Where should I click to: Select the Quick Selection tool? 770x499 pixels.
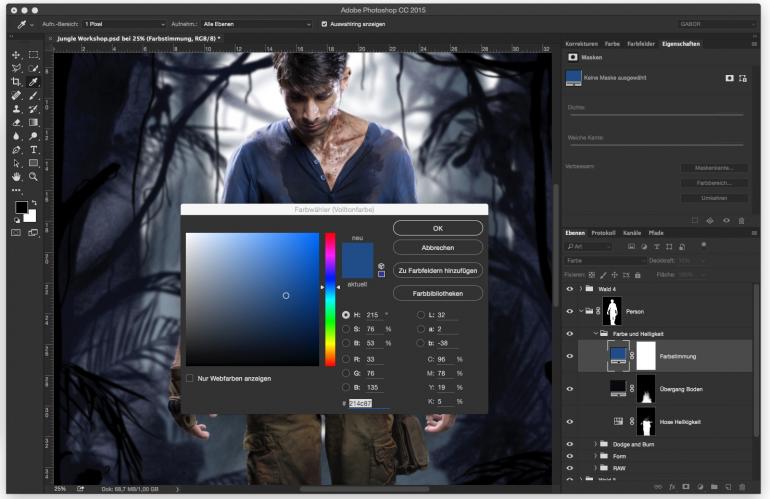point(33,68)
